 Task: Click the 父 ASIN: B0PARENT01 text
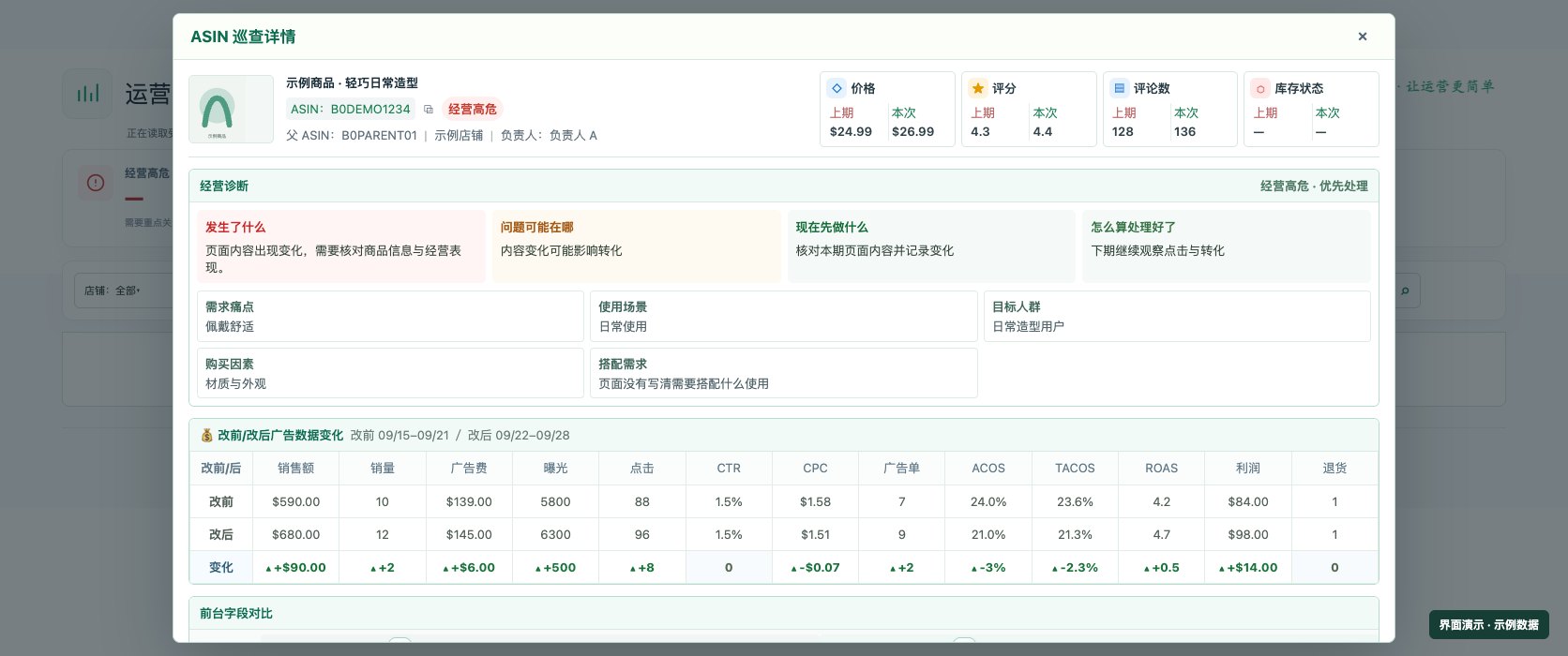(352, 136)
